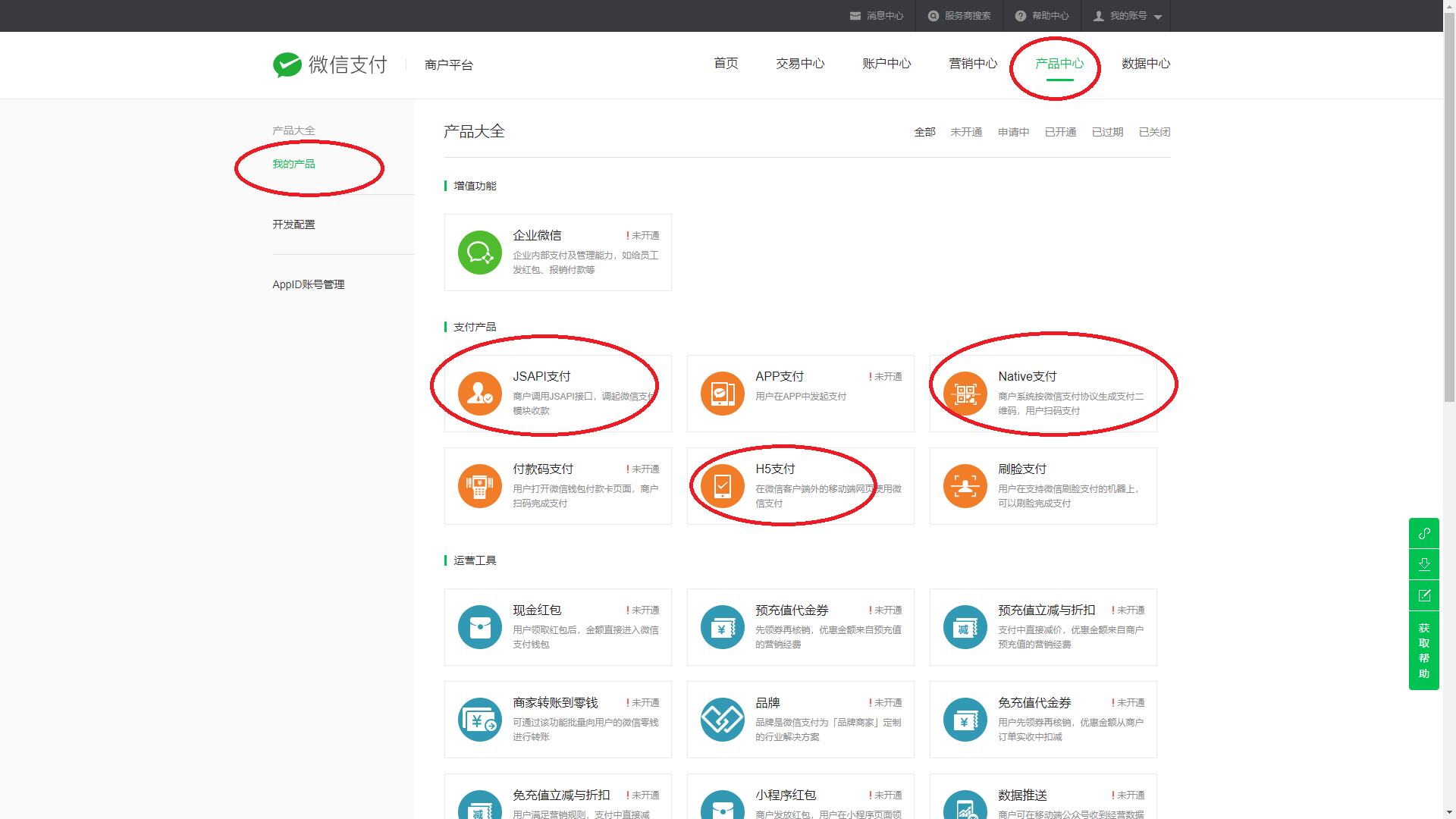Screen dimensions: 1456x819
Task: Filter products by 全部
Action: tap(924, 132)
